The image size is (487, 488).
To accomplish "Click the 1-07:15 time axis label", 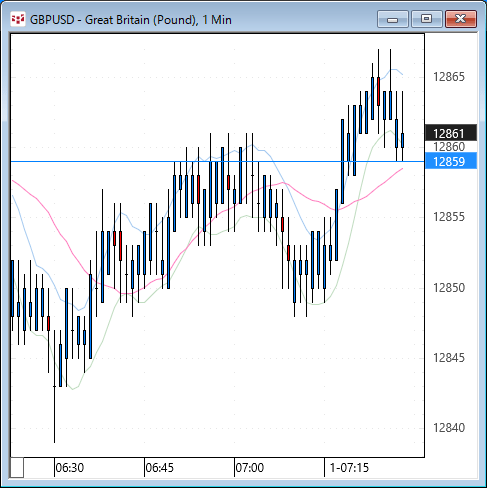I will [x=349, y=468].
